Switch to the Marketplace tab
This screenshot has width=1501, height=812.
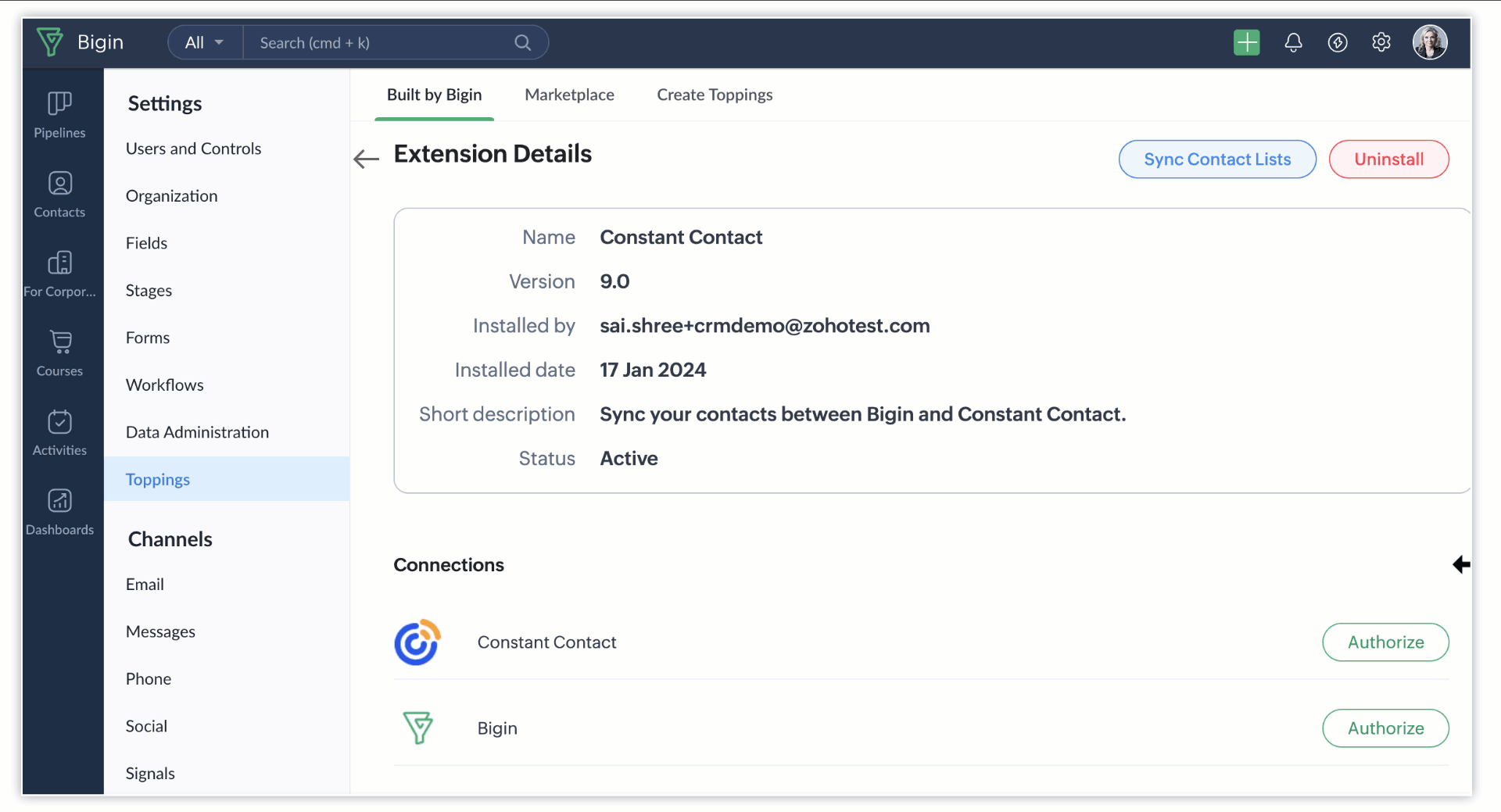tap(569, 95)
